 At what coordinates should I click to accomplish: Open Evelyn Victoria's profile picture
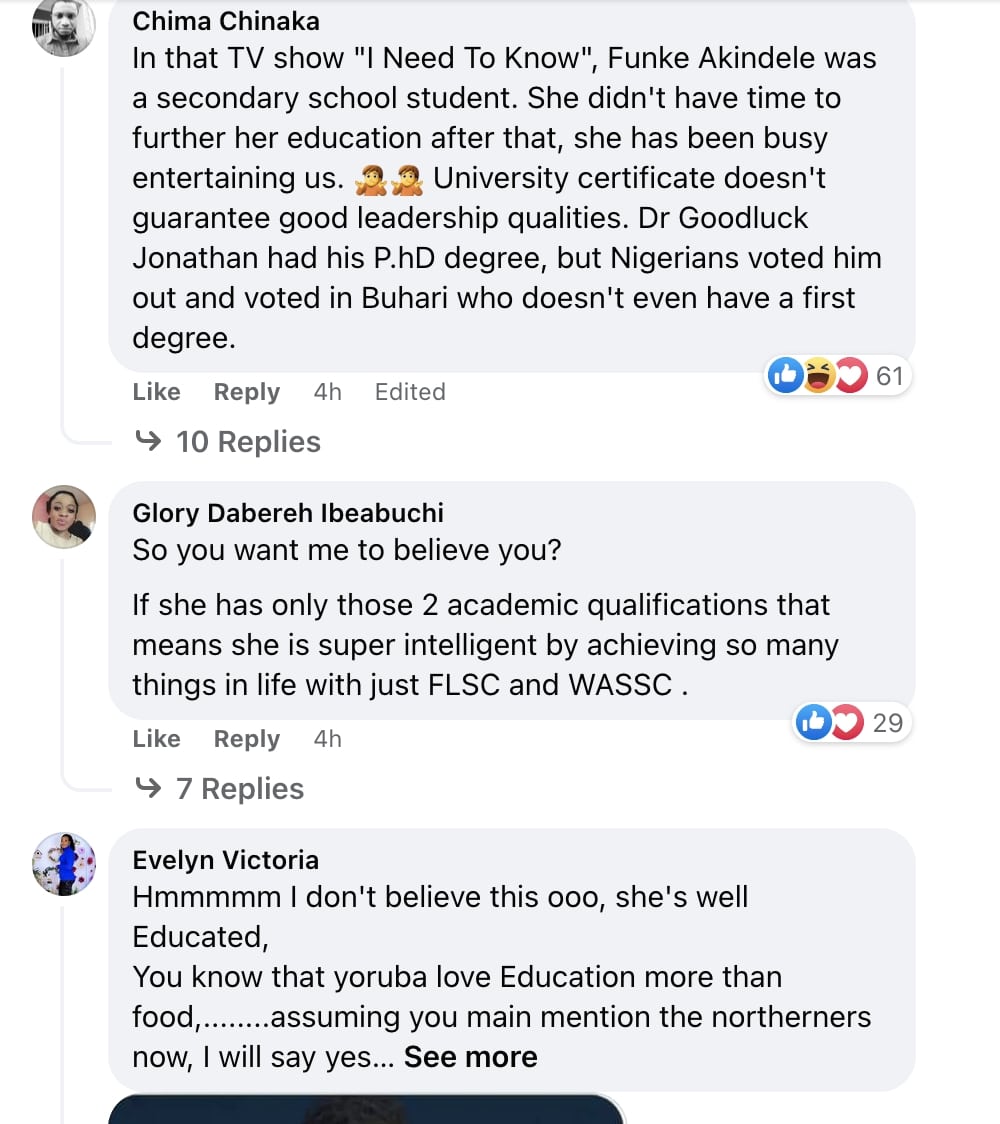(64, 864)
